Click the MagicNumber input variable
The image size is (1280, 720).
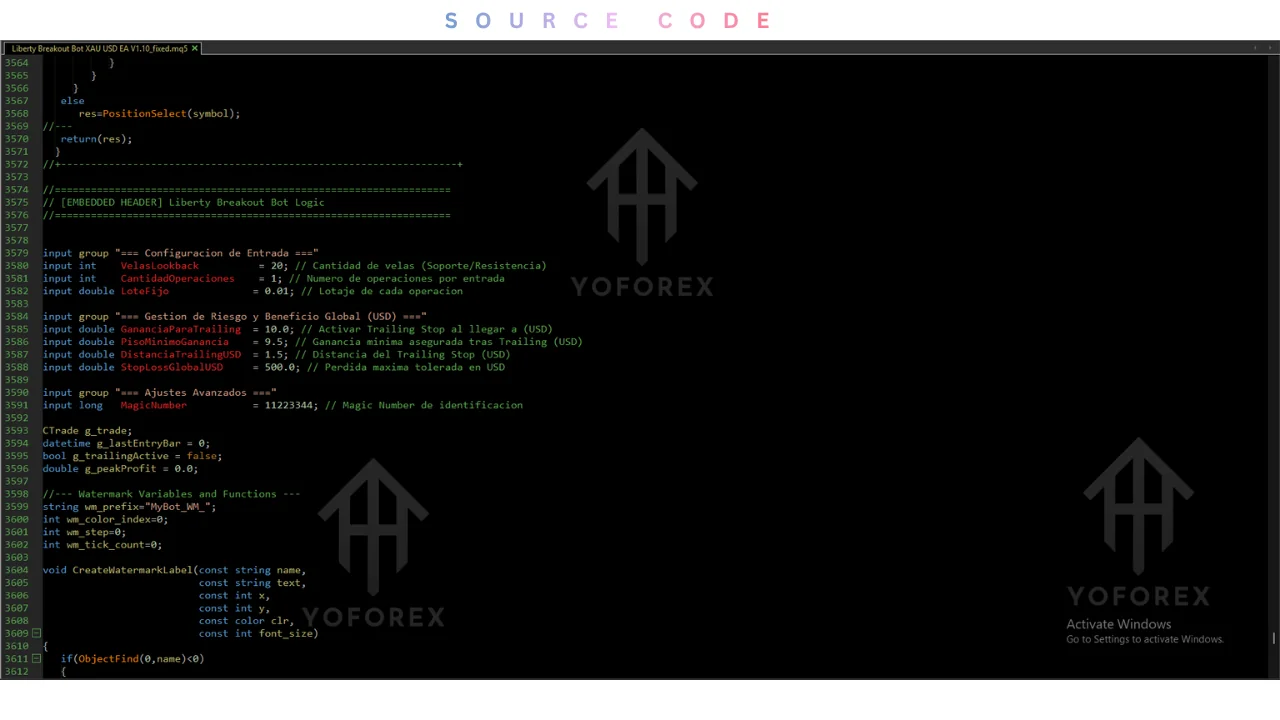pyautogui.click(x=154, y=405)
